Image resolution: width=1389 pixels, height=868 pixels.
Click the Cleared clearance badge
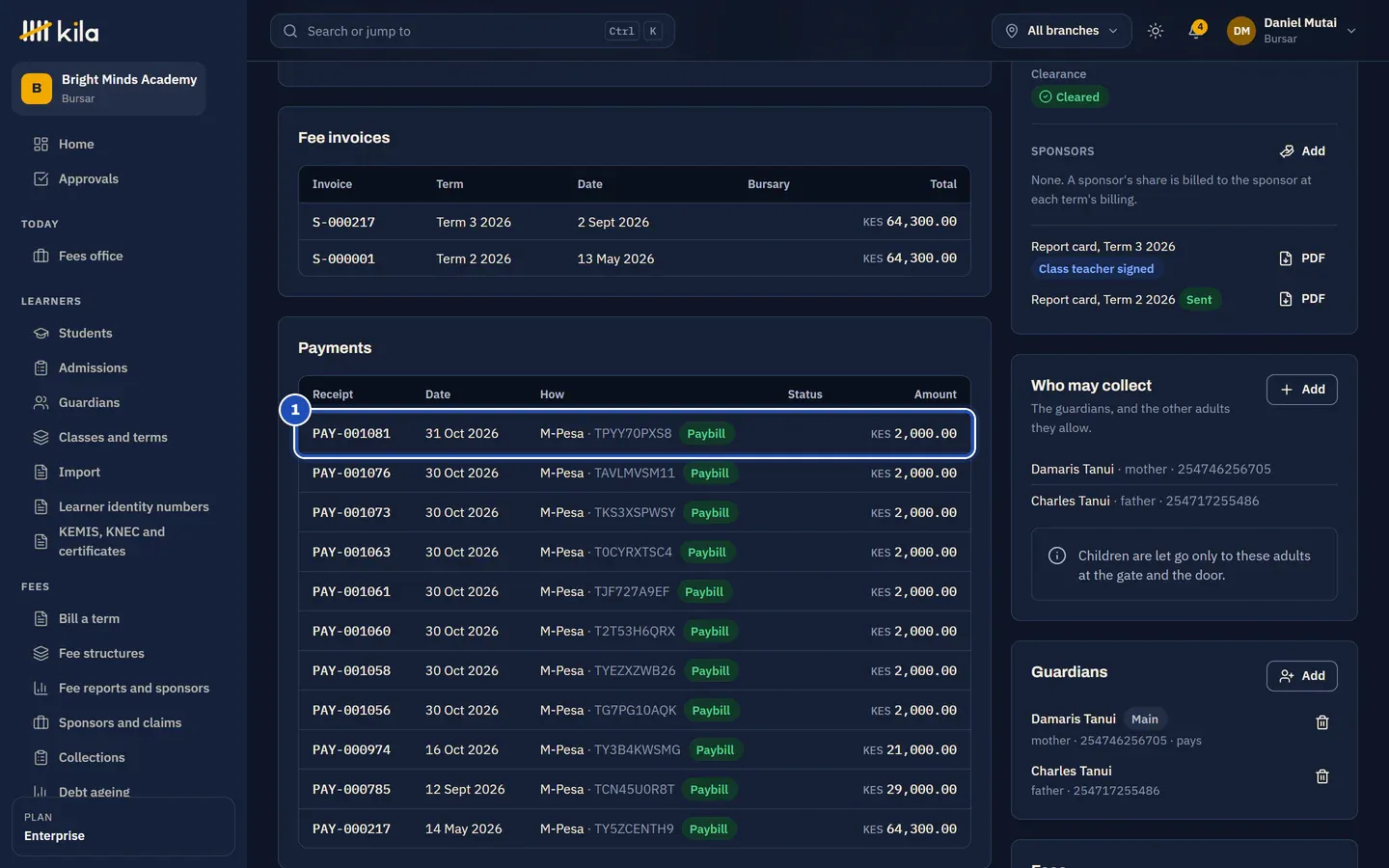click(1069, 97)
